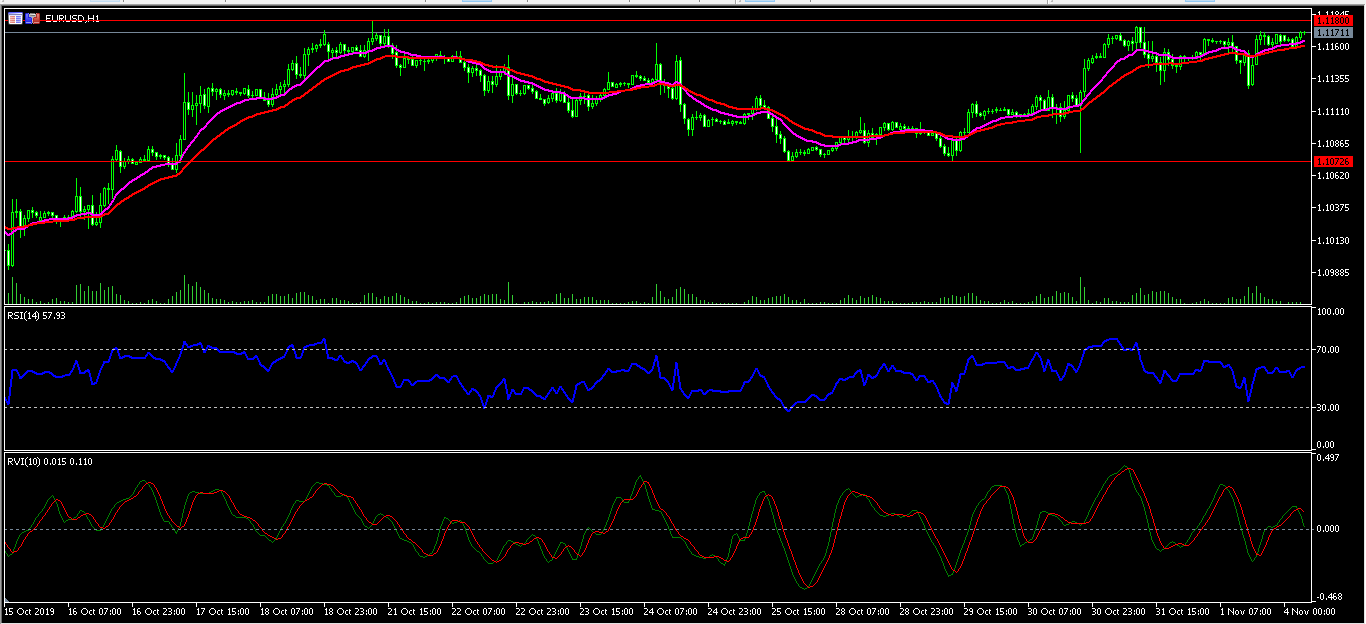Click the 1.11110 price scale value

pyautogui.click(x=1334, y=111)
